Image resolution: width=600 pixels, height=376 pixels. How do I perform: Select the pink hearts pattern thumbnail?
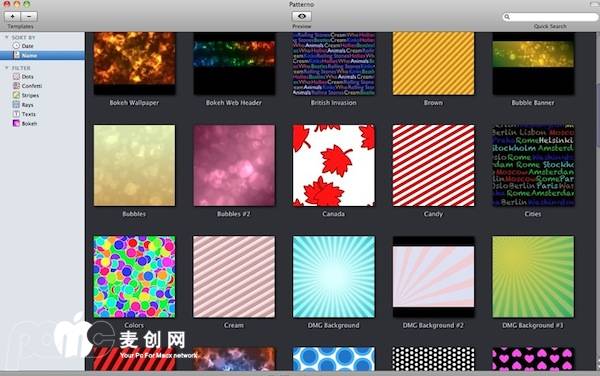533,359
